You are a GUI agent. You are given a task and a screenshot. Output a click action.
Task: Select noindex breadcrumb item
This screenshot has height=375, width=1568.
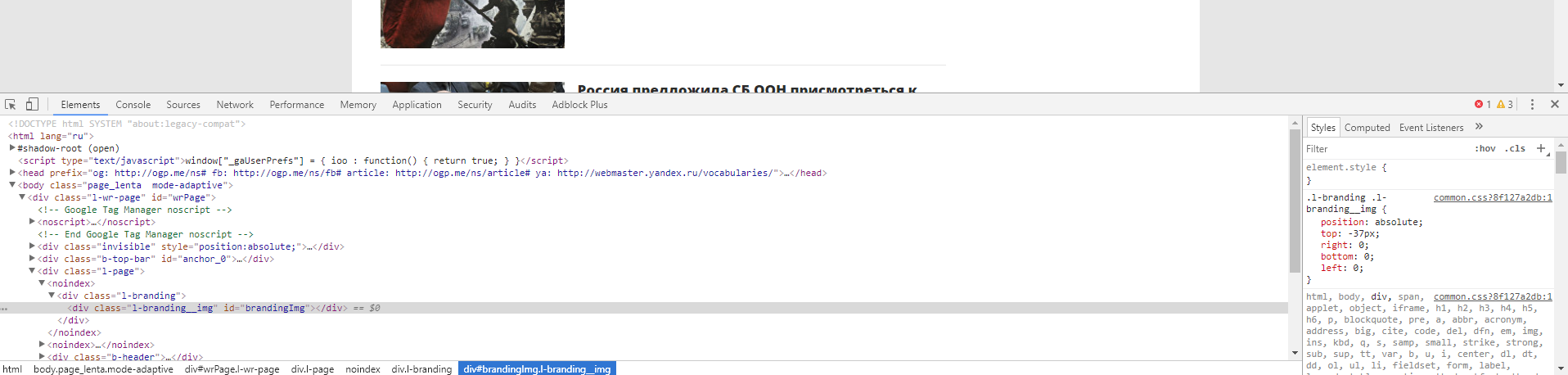[363, 369]
